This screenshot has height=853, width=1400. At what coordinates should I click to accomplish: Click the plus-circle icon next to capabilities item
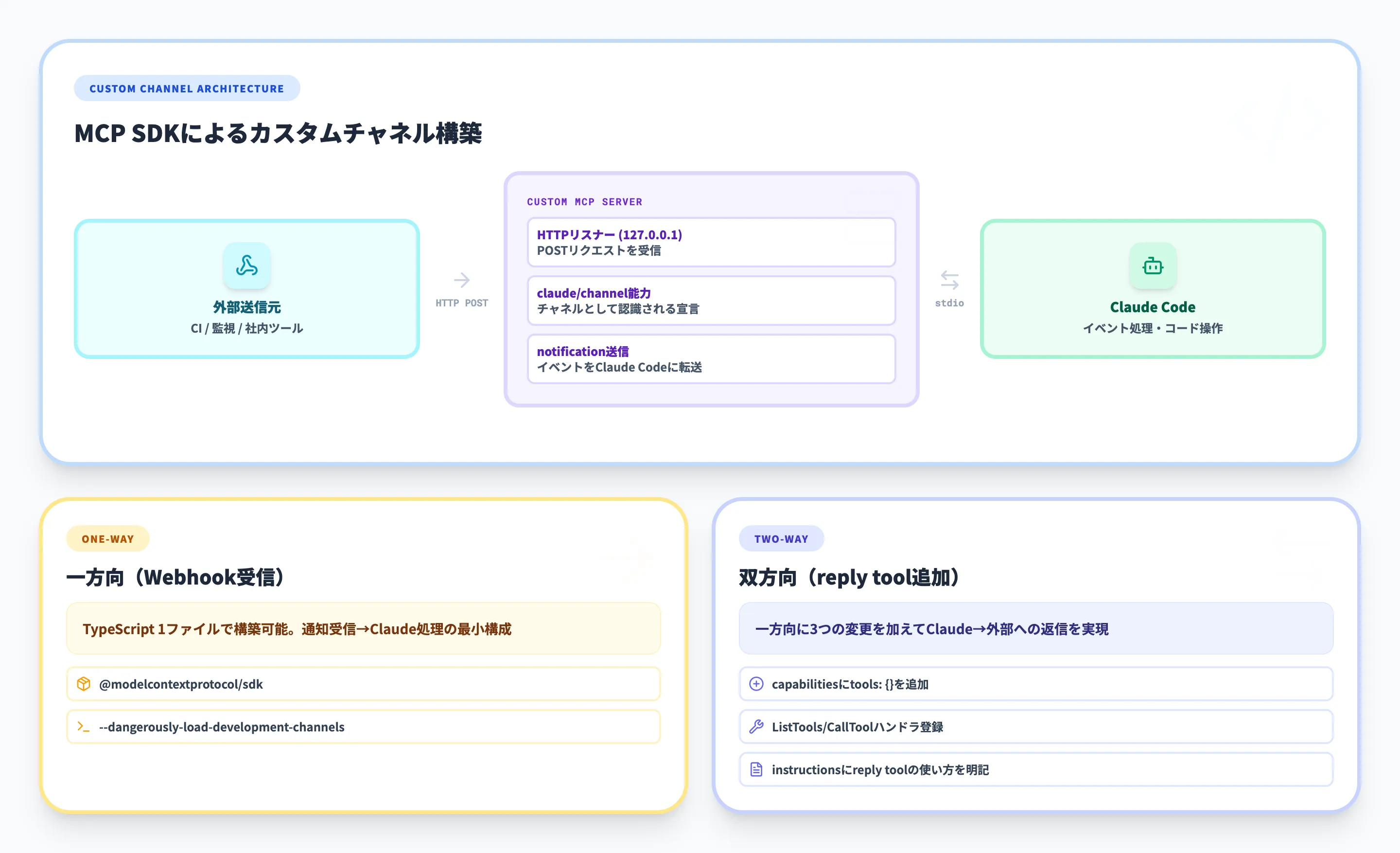click(756, 684)
